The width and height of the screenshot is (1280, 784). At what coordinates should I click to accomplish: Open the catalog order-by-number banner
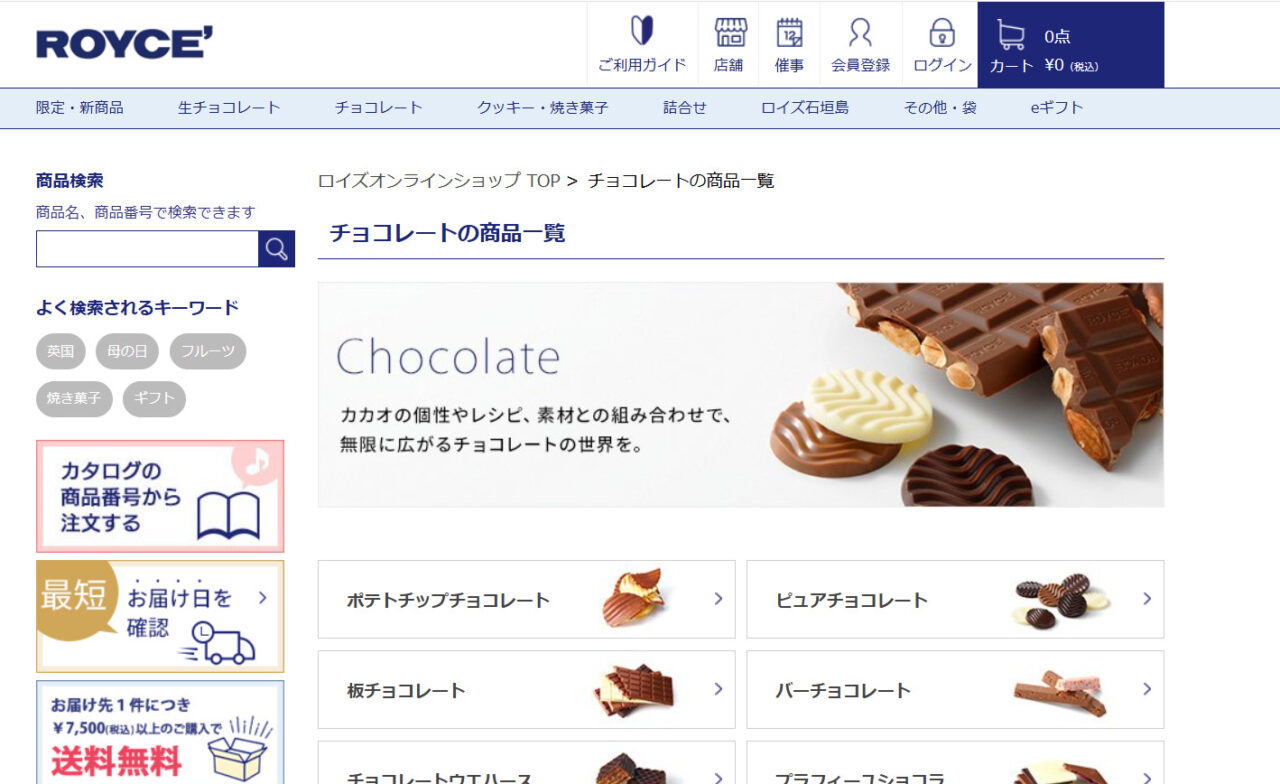point(160,495)
